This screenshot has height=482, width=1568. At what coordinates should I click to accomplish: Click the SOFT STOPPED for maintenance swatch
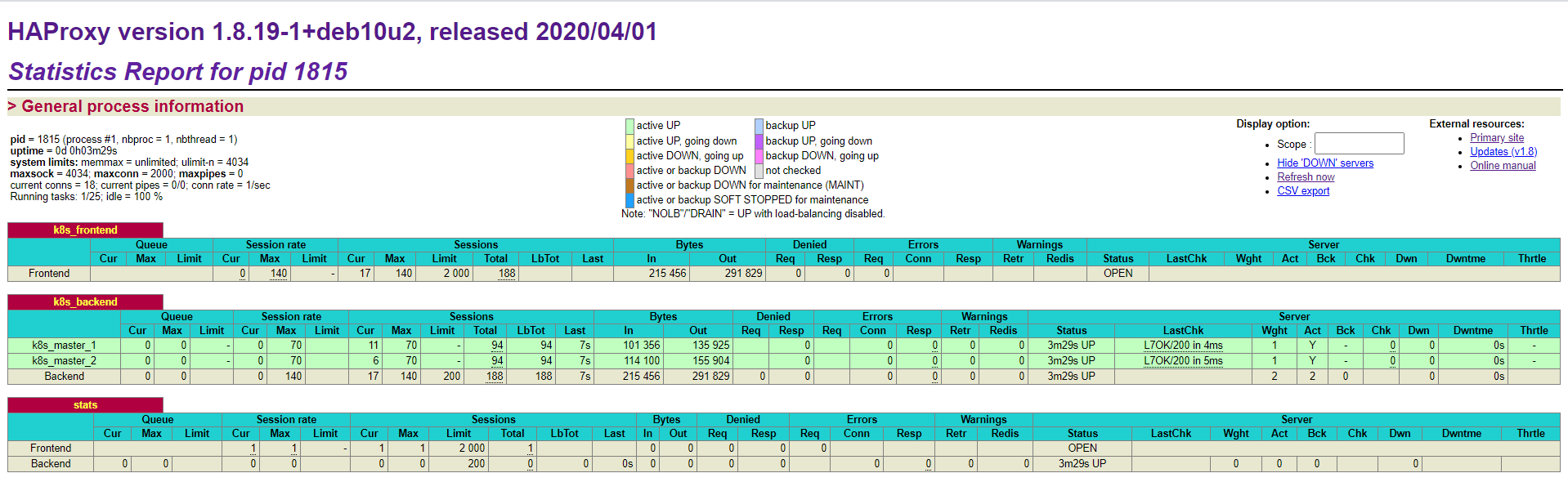pyautogui.click(x=629, y=199)
